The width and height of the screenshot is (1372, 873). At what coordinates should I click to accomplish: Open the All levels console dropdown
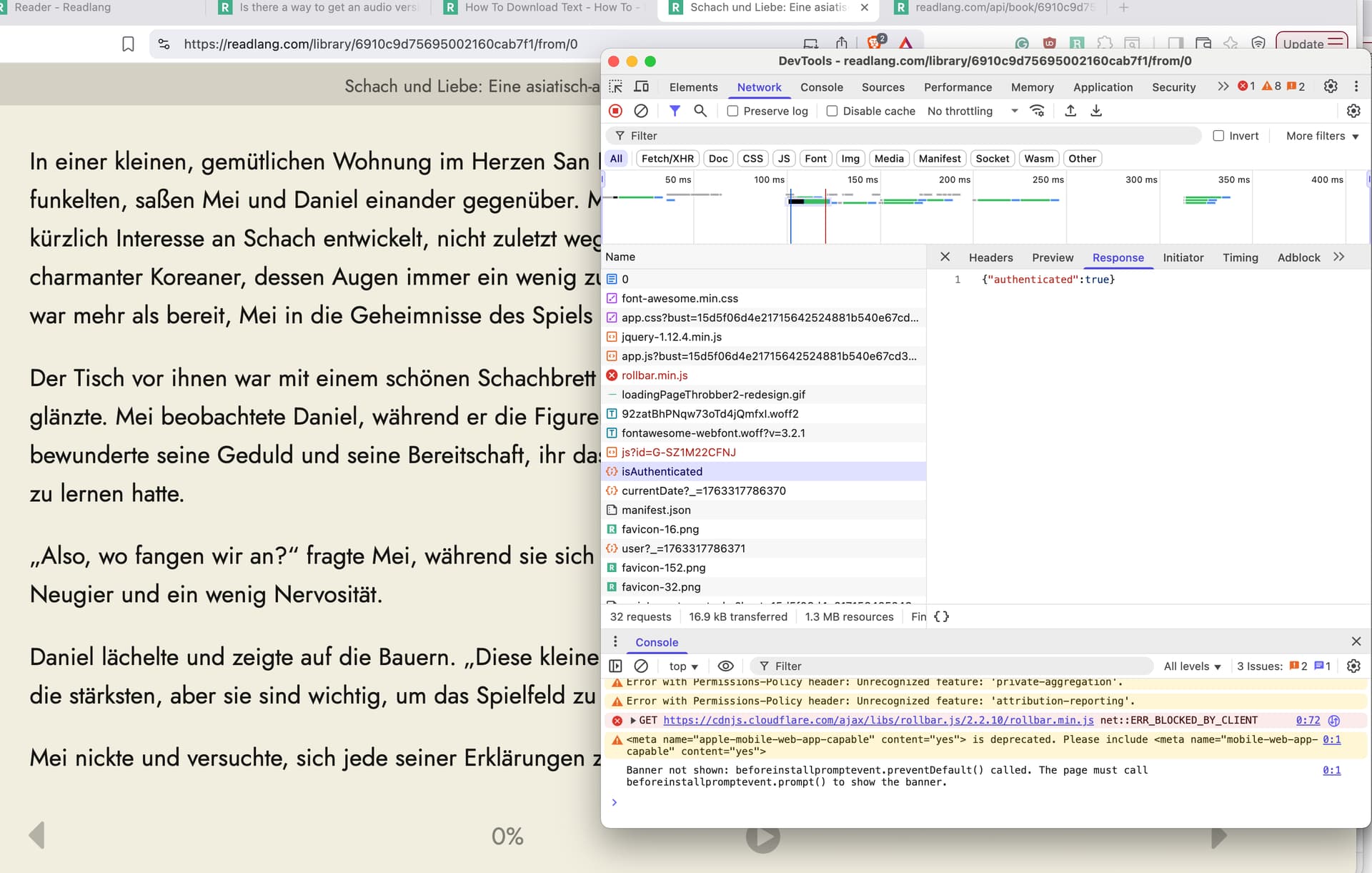(x=1192, y=666)
